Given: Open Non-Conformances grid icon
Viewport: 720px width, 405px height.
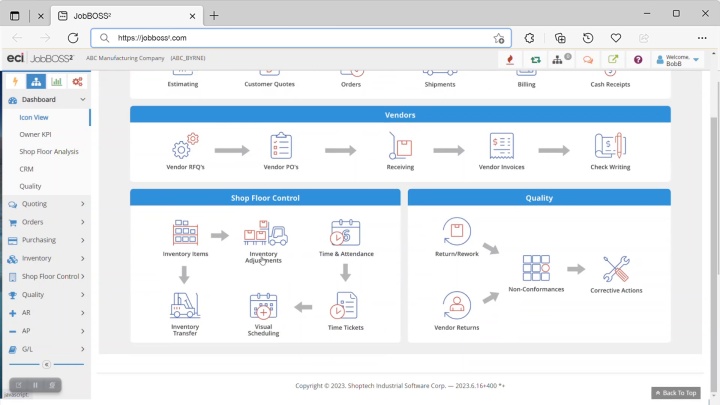Looking at the screenshot, I should [536, 268].
